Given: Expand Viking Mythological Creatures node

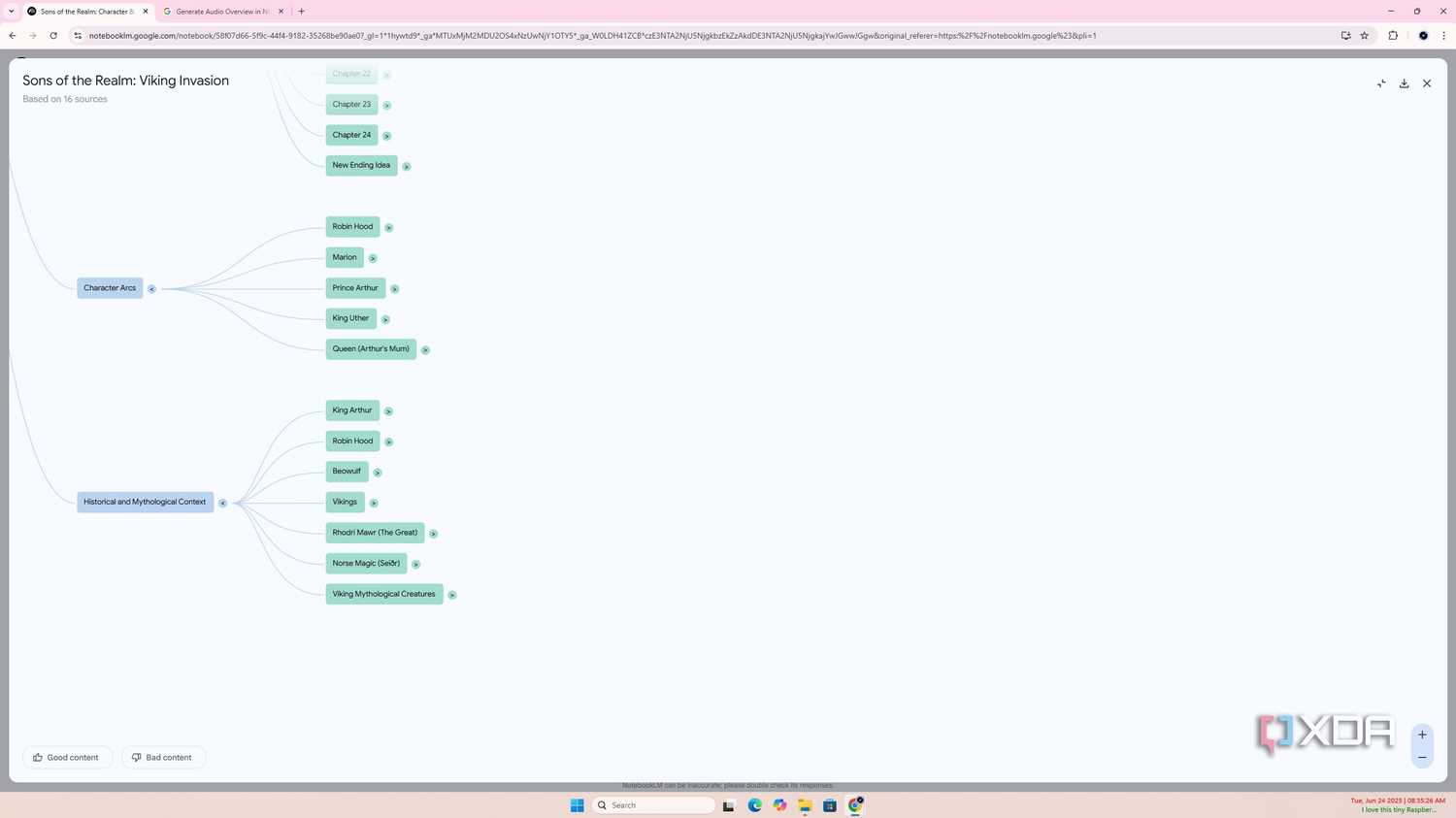Looking at the screenshot, I should [x=452, y=595].
